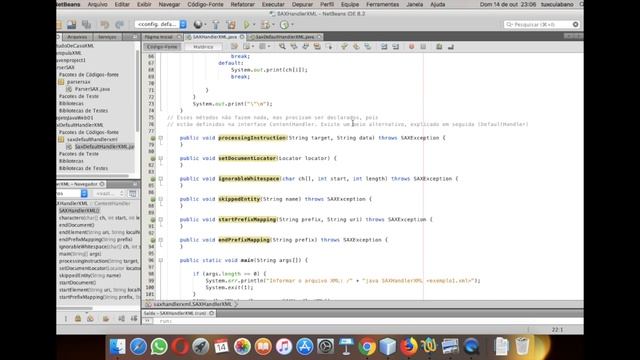Click the shift line right icon in editor toolbar
The image size is (640, 360).
pos(396,47)
